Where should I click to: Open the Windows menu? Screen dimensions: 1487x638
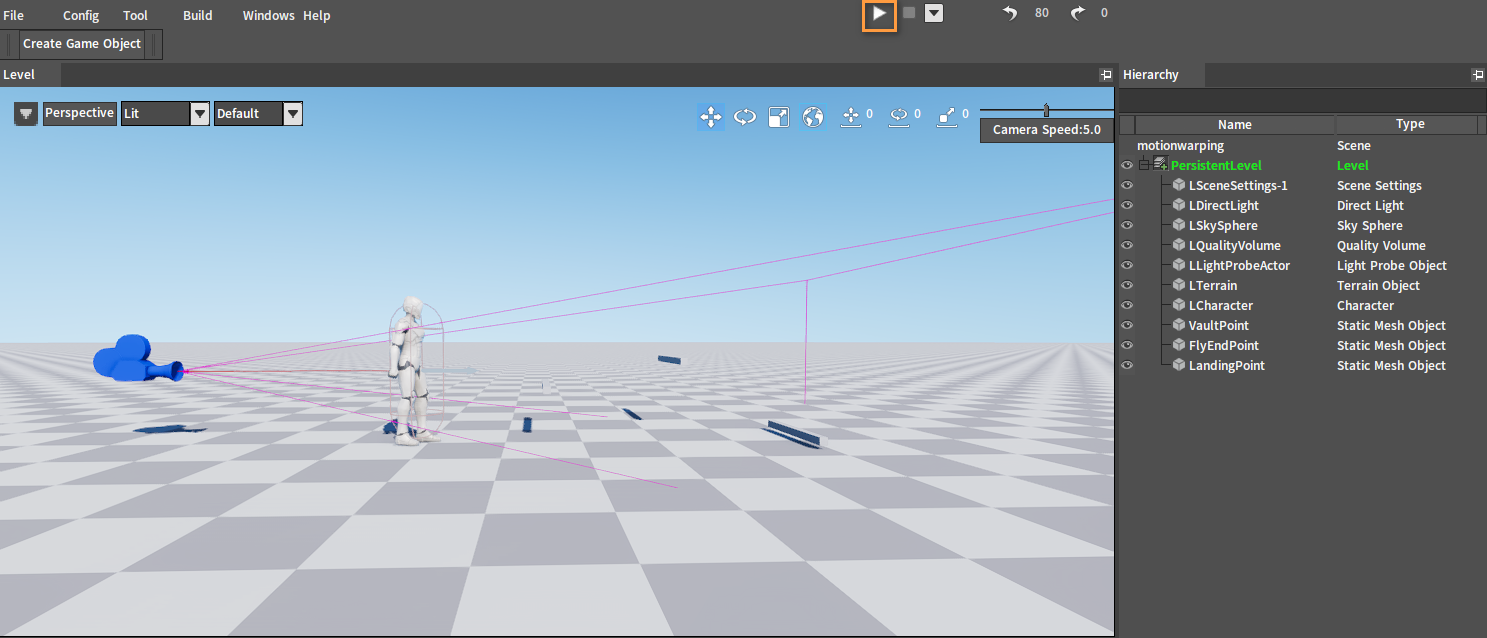pyautogui.click(x=269, y=15)
